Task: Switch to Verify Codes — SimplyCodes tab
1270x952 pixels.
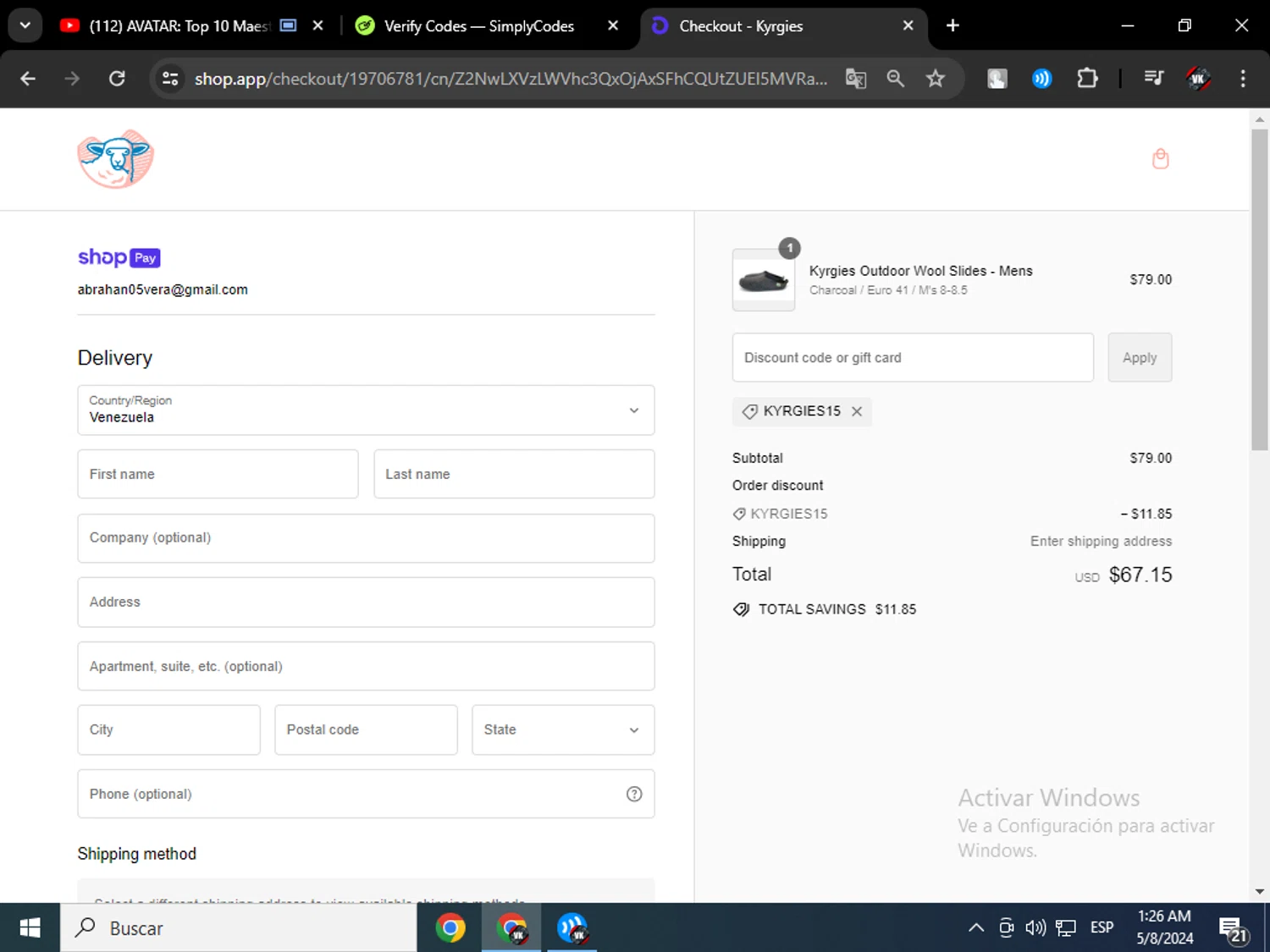Action: point(479,26)
